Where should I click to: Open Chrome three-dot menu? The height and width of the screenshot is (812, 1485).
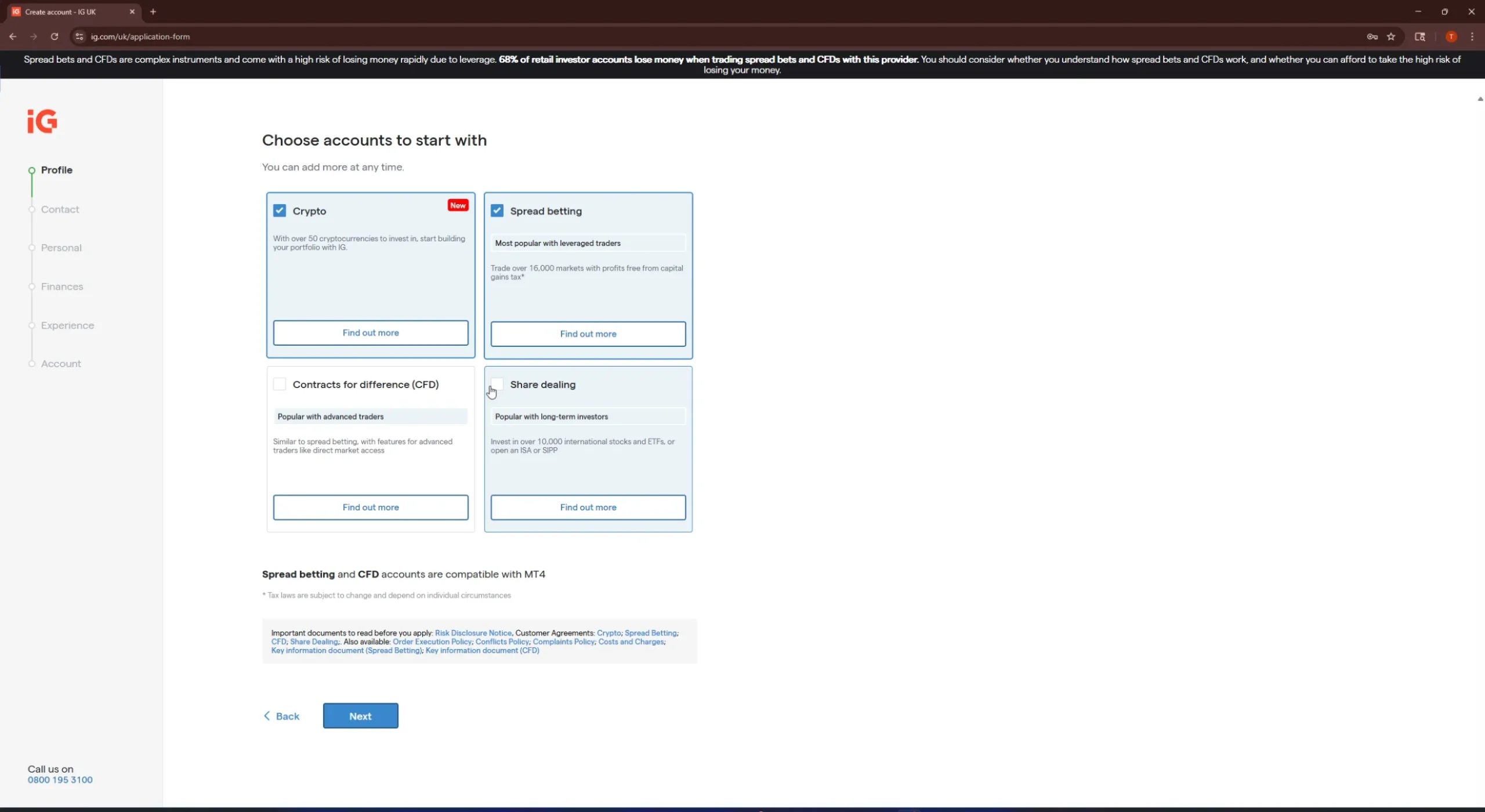pos(1472,37)
